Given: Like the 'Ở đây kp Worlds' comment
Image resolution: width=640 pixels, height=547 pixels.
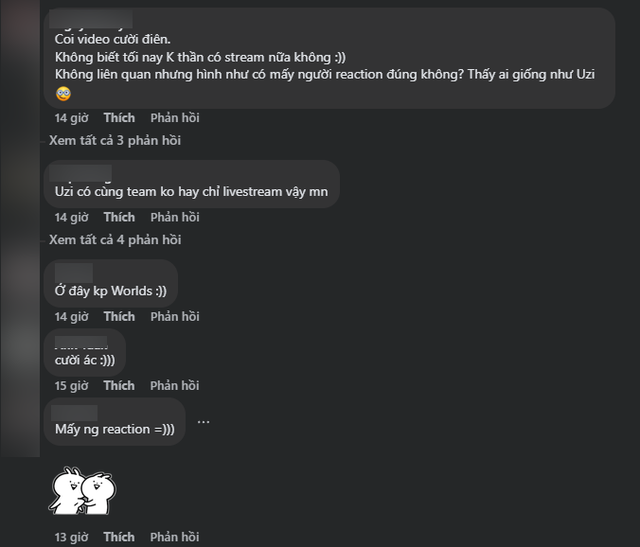Looking at the screenshot, I should (x=119, y=316).
